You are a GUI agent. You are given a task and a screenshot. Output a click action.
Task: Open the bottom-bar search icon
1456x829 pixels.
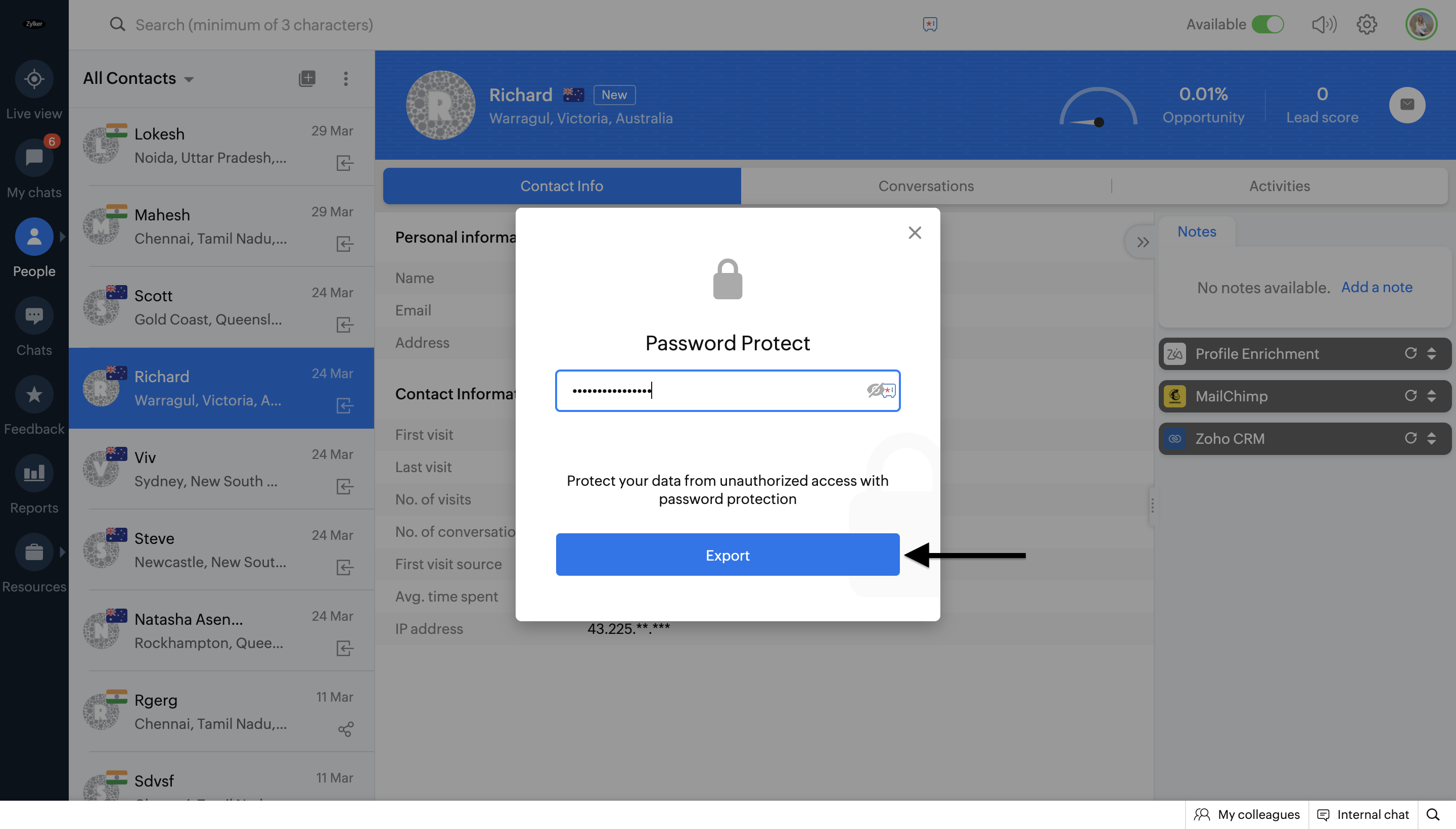(x=1433, y=814)
